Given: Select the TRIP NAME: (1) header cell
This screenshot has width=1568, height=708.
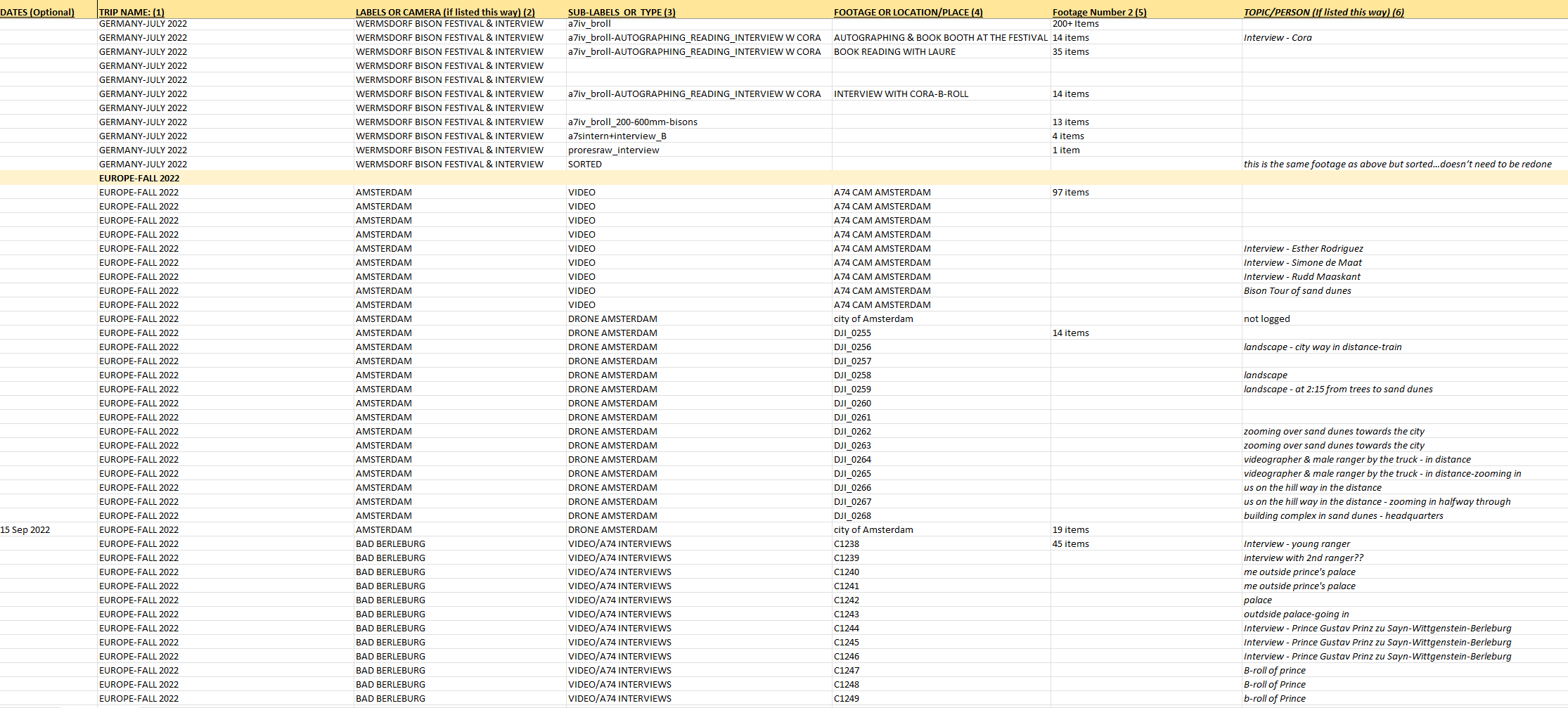Looking at the screenshot, I should [131, 12].
